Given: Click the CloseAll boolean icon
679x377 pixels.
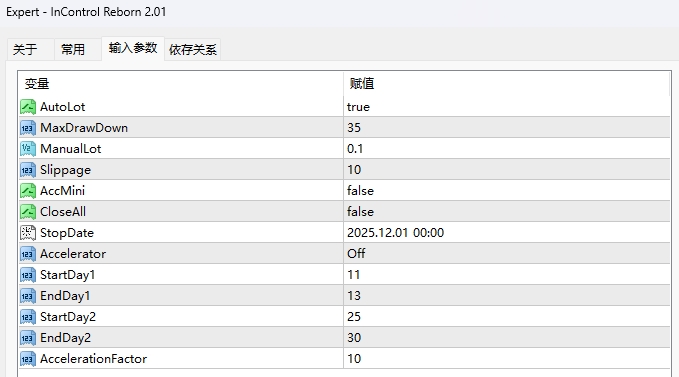Looking at the screenshot, I should point(28,212).
